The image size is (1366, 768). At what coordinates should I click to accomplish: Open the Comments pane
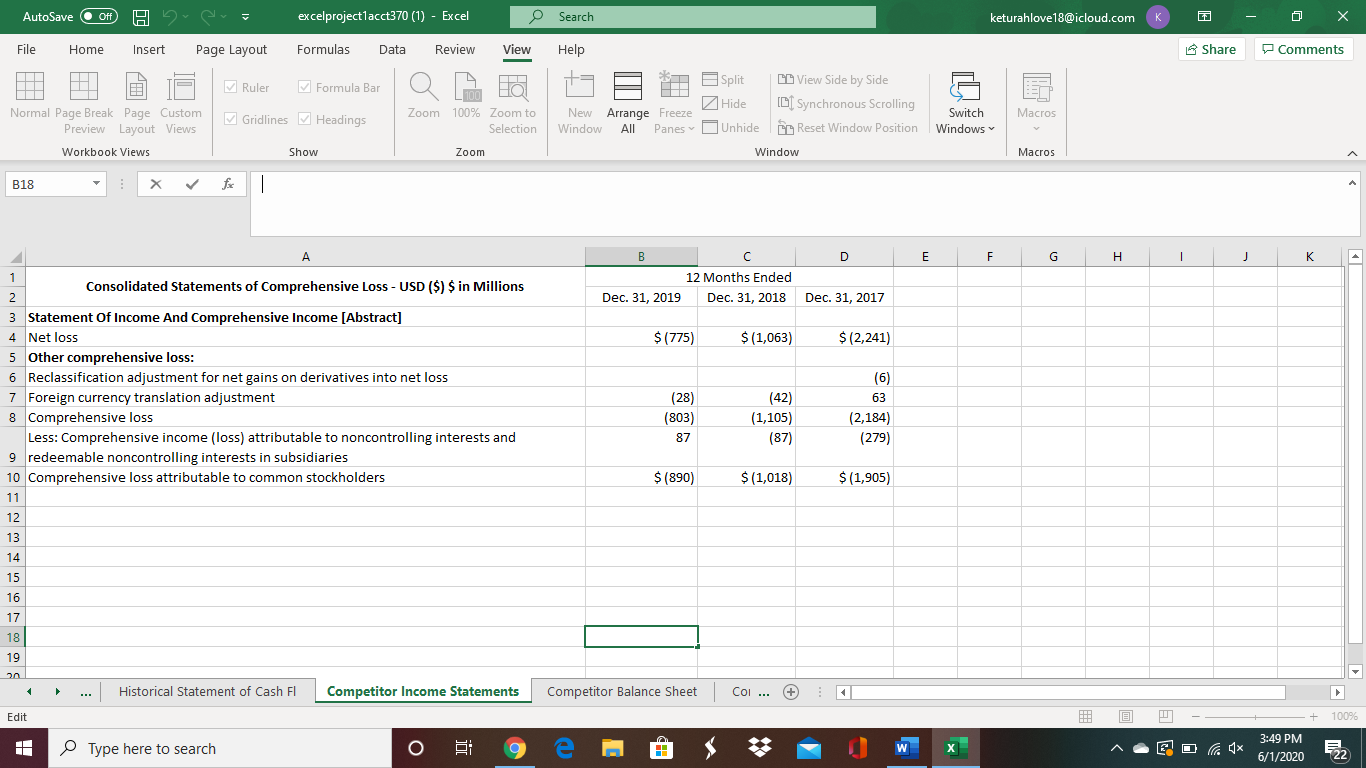coord(1302,48)
